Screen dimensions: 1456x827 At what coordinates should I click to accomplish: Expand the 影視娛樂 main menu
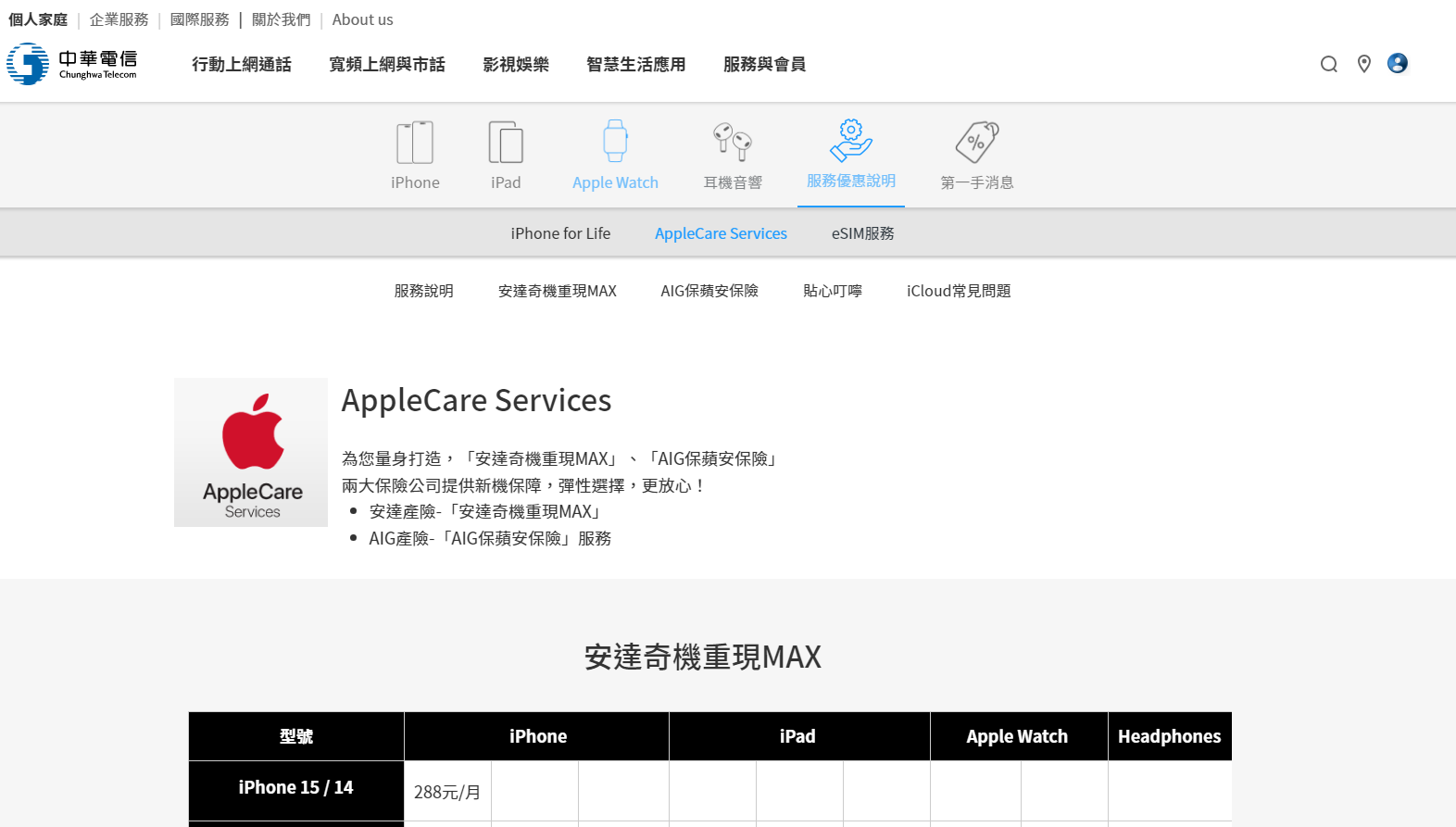516,64
